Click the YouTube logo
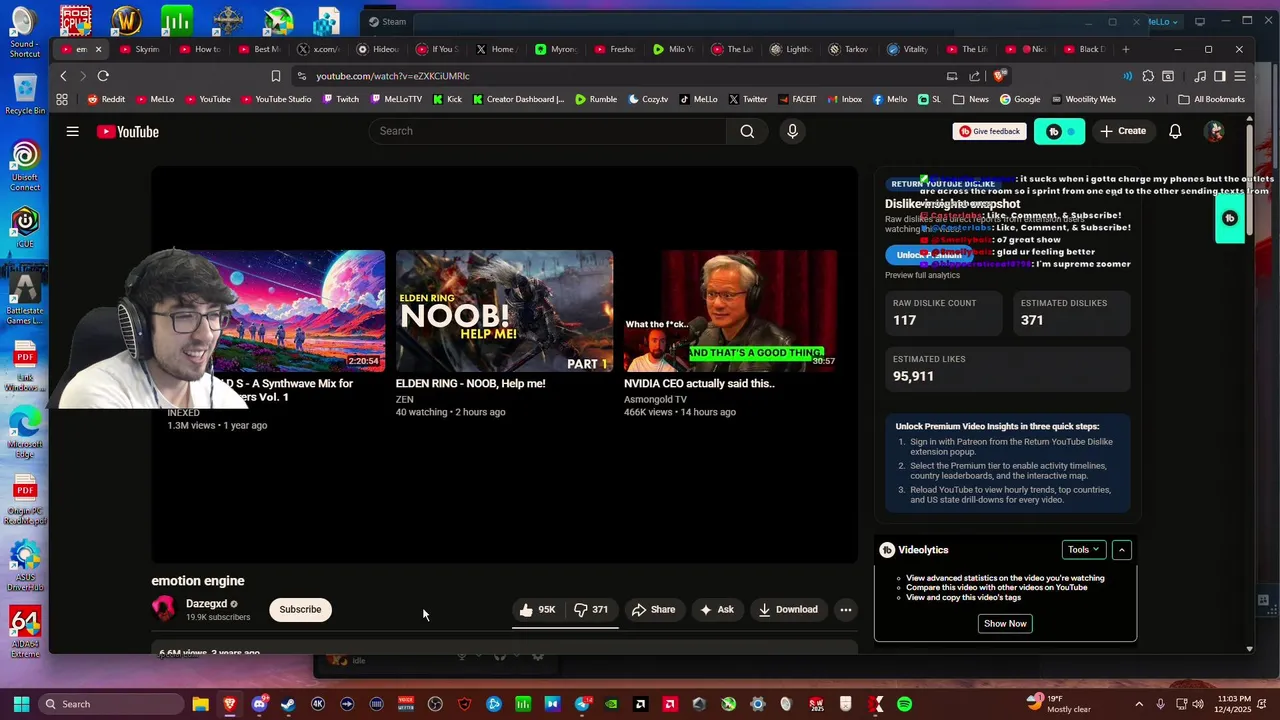Screen dimensions: 1280x720 pos(128,132)
